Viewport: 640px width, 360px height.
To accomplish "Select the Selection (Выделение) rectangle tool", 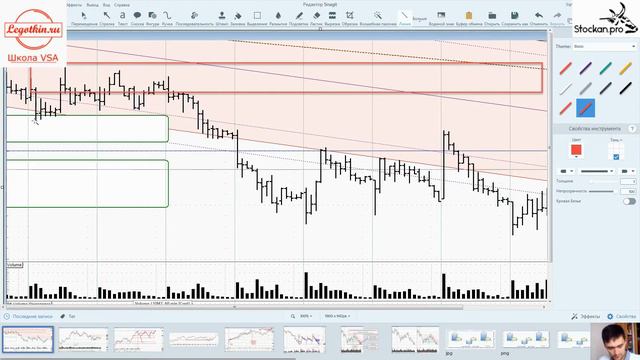I will click(257, 18).
